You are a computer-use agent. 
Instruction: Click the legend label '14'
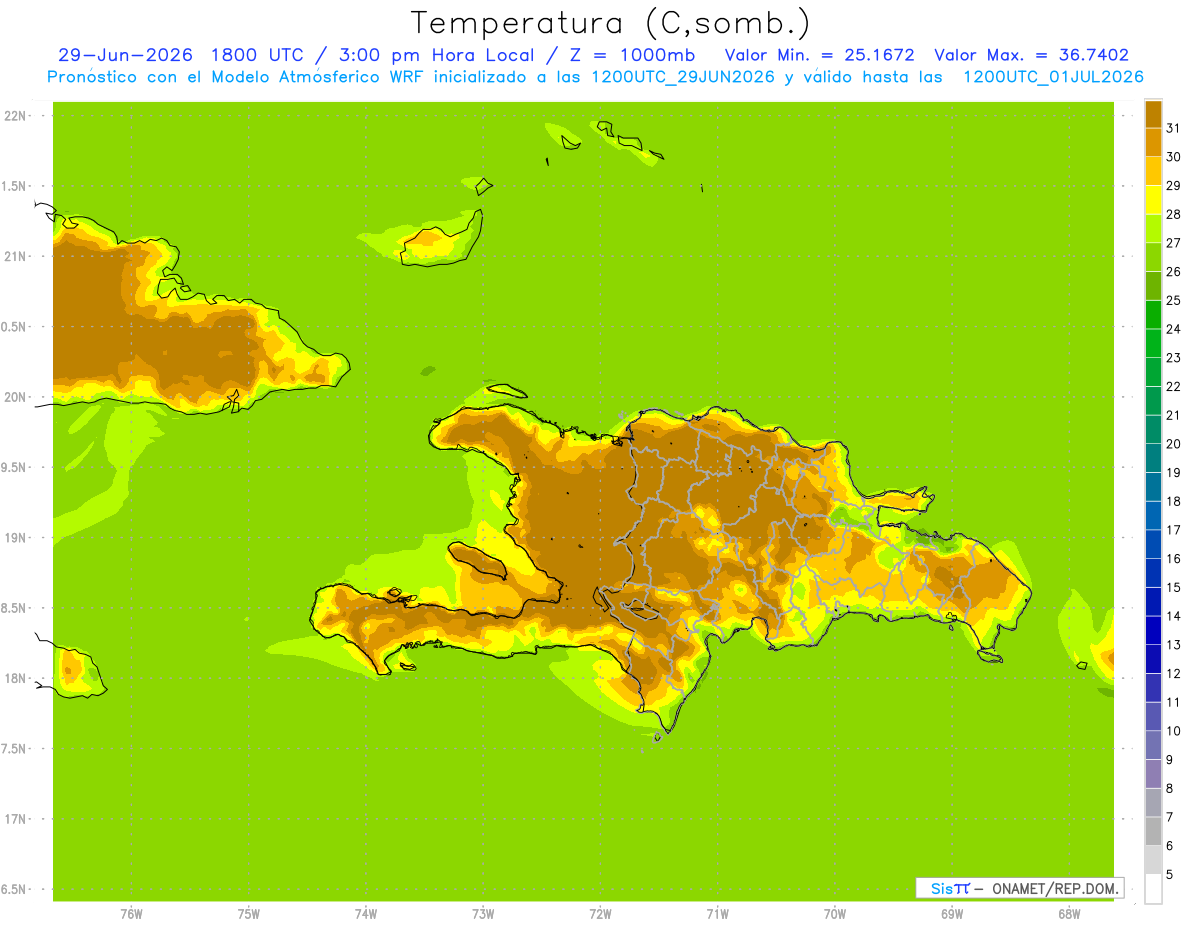point(1173,616)
